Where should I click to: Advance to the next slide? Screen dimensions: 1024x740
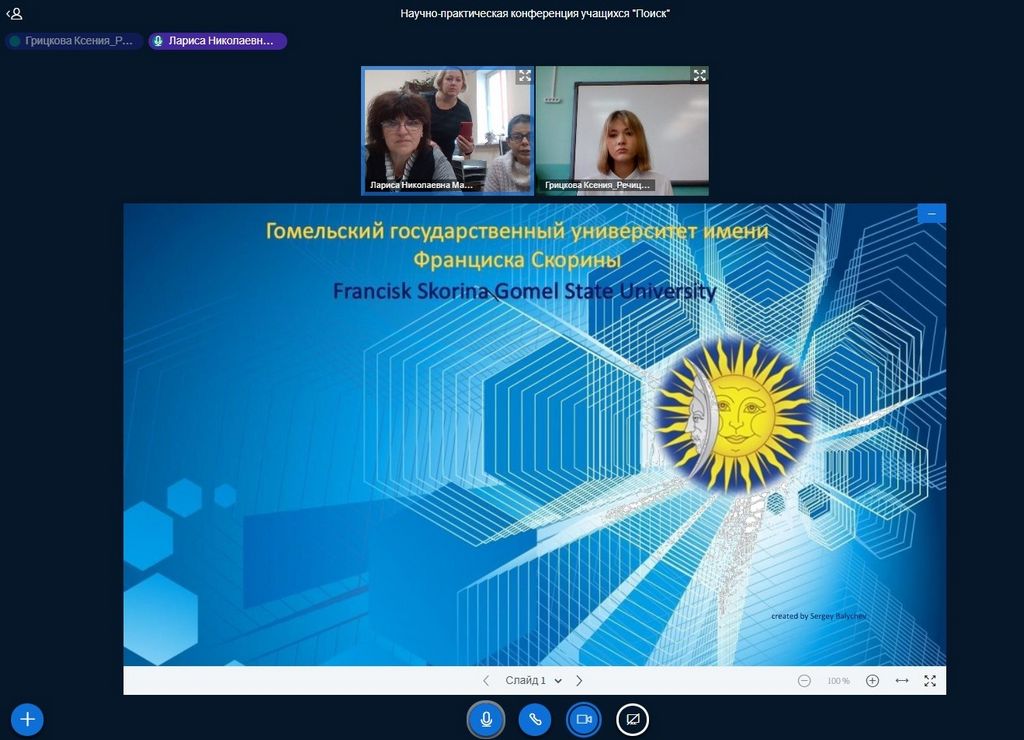(579, 681)
